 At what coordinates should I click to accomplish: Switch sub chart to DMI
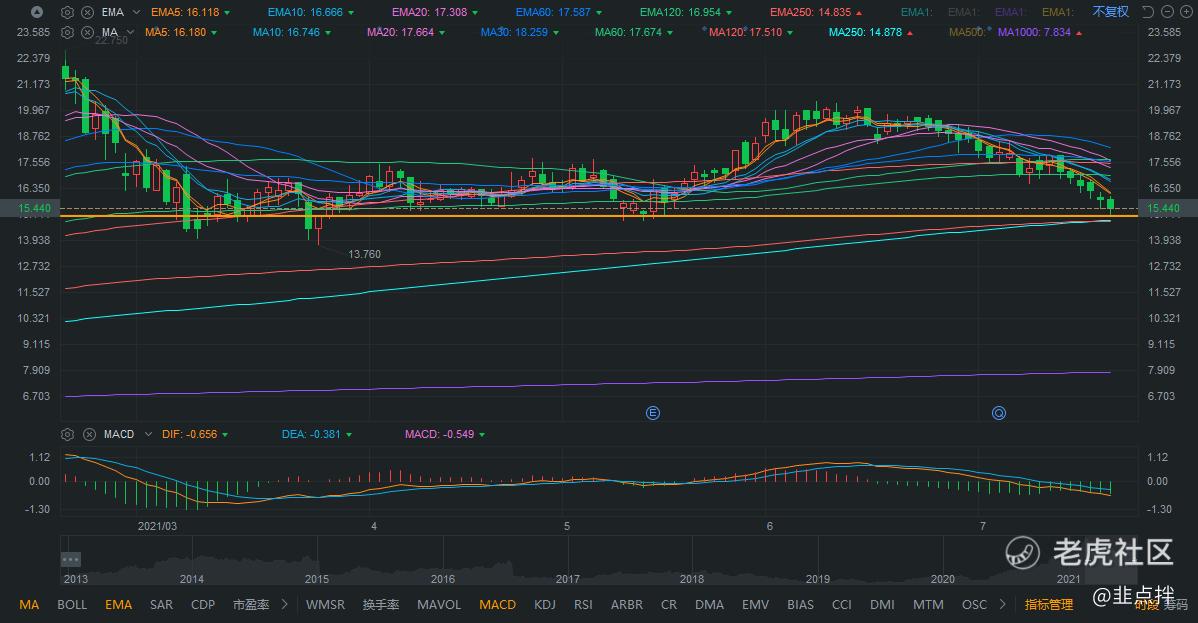pos(882,605)
